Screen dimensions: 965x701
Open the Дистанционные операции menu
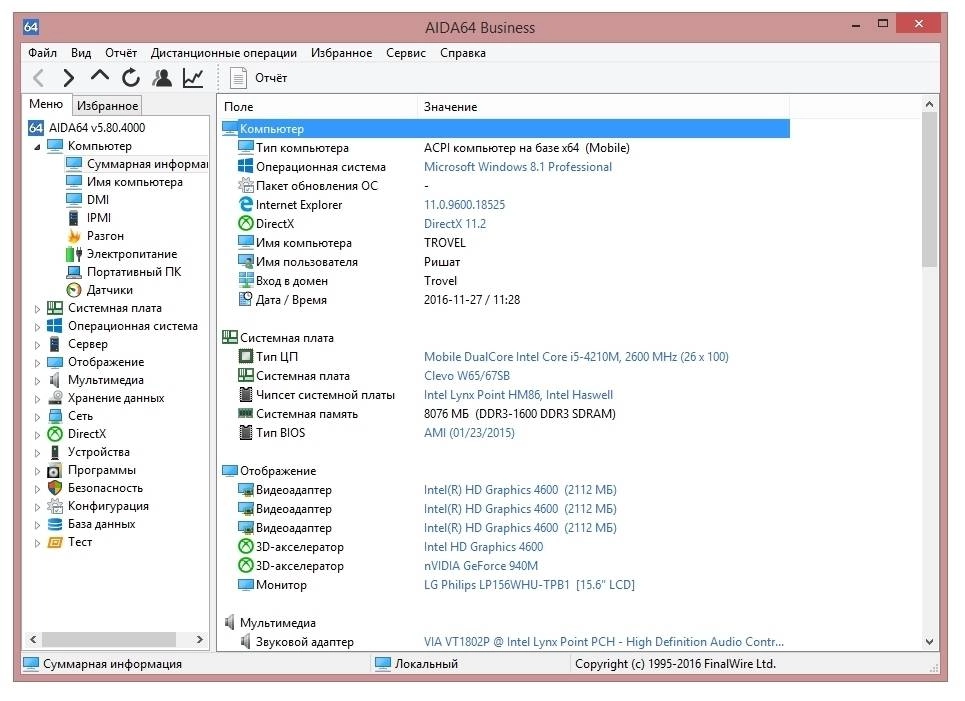coord(223,53)
